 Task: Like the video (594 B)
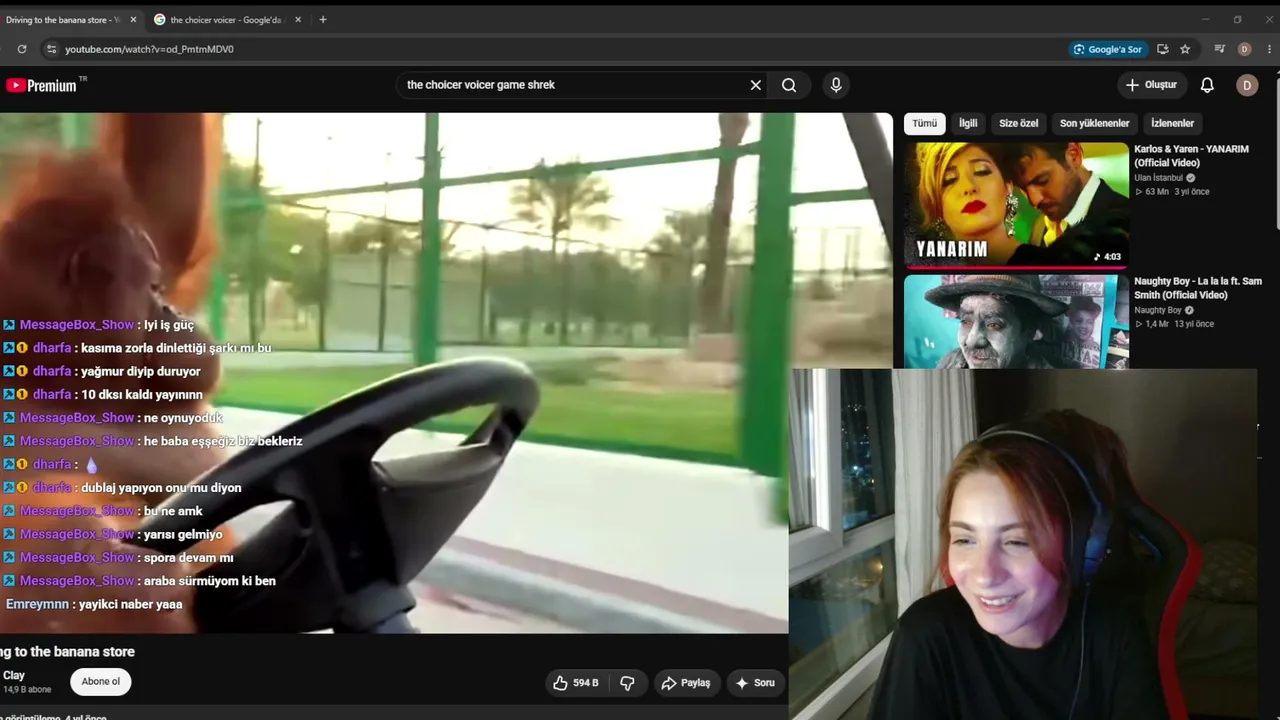pos(576,683)
